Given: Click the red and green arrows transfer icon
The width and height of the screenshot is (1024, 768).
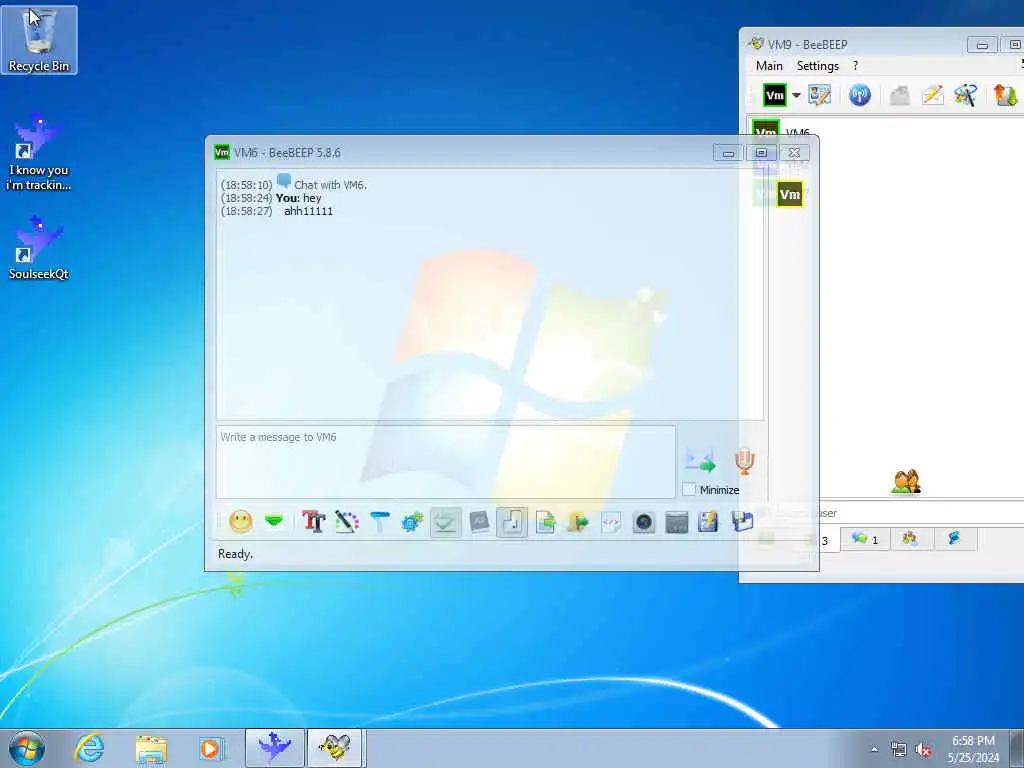Looking at the screenshot, I should 1006,95.
